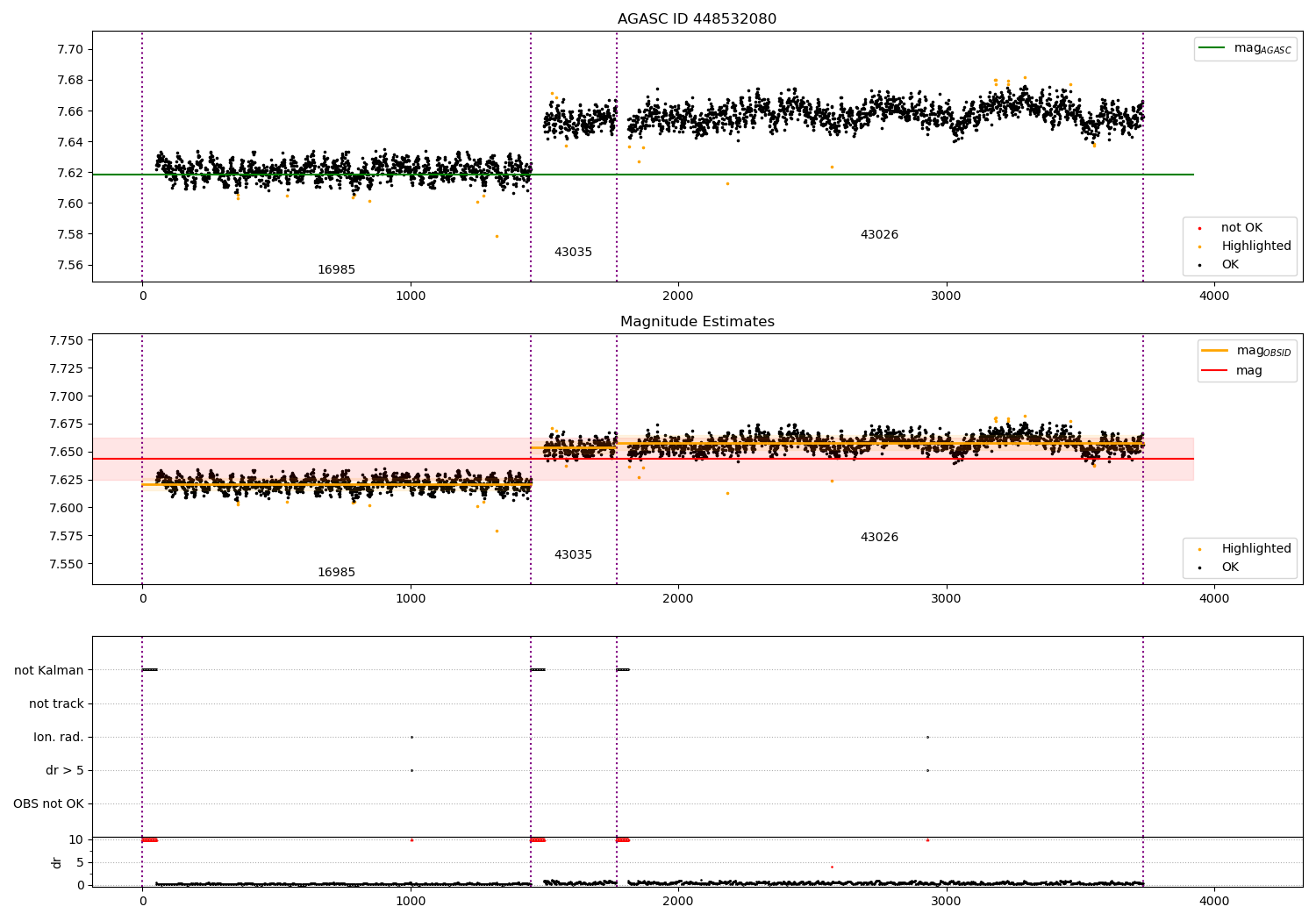
Task: Select the green mag AGASC legend entry
Action: [x=1245, y=48]
